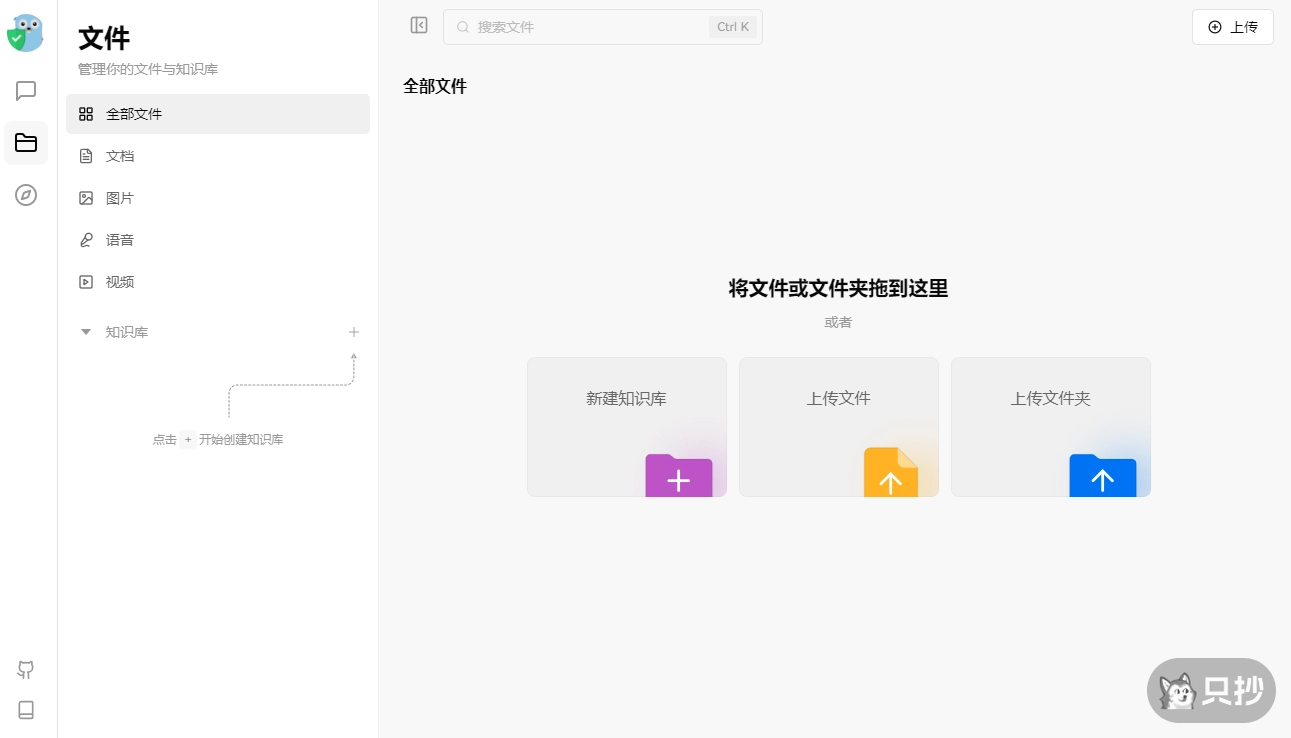The image size is (1291, 738).
Task: Click the magnifier icon in the search bar
Action: pos(462,27)
